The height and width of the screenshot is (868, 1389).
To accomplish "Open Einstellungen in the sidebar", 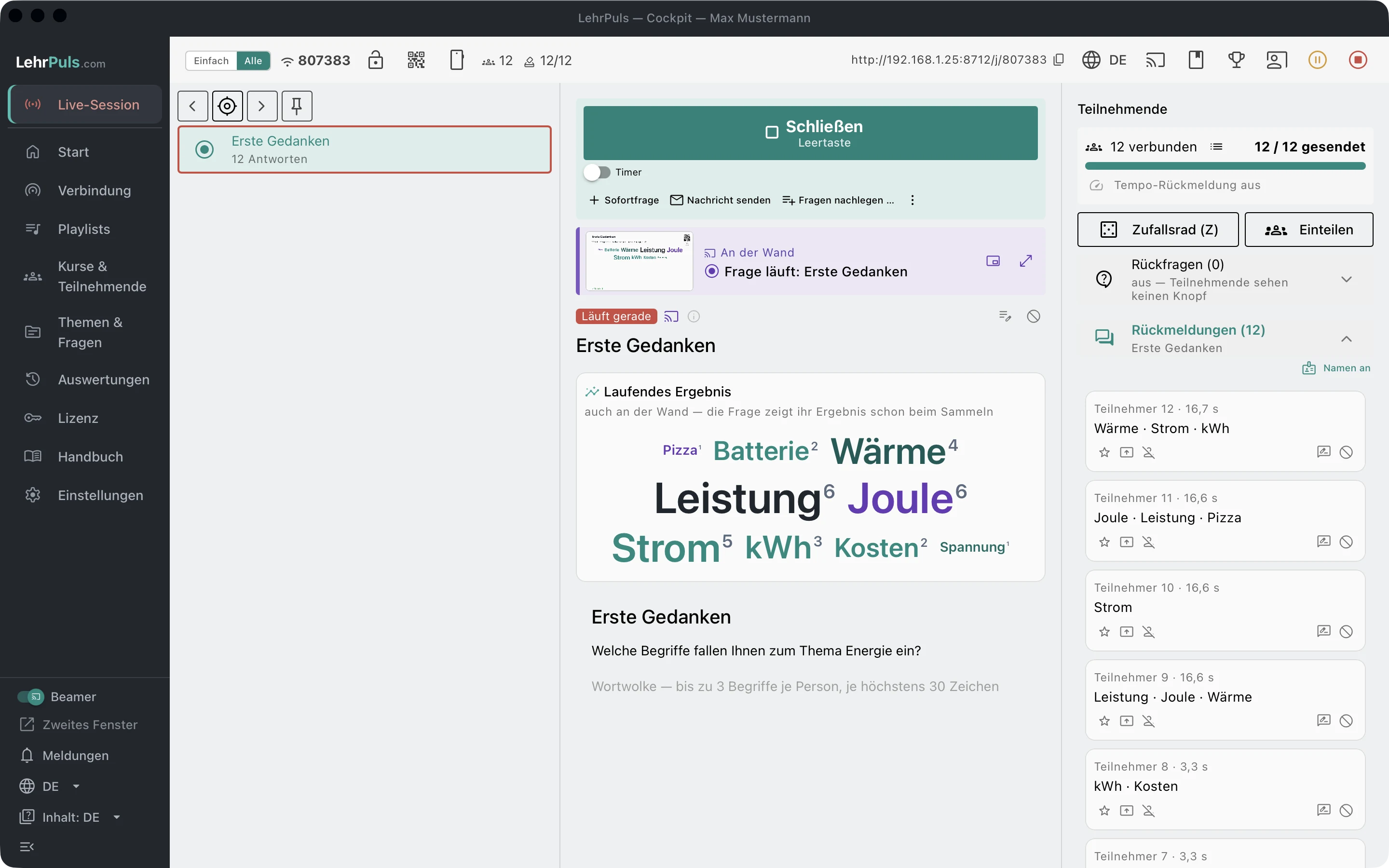I will [85, 495].
